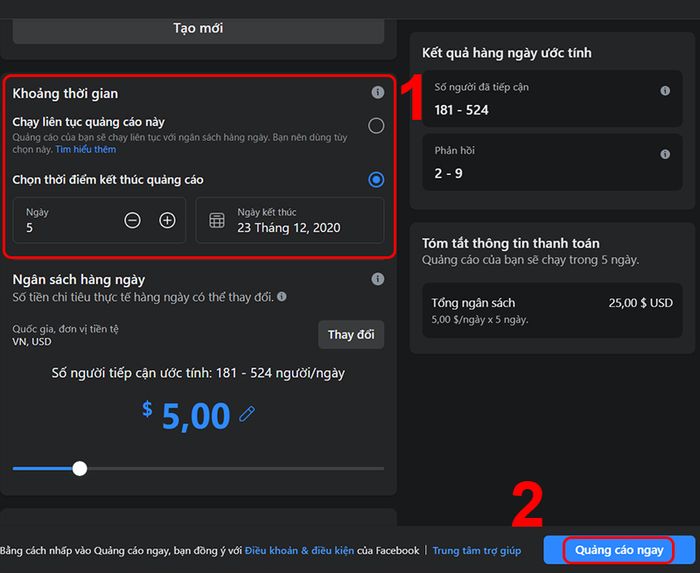Click the Tạo mới button
Image resolution: width=700 pixels, height=573 pixels.
pos(198,30)
